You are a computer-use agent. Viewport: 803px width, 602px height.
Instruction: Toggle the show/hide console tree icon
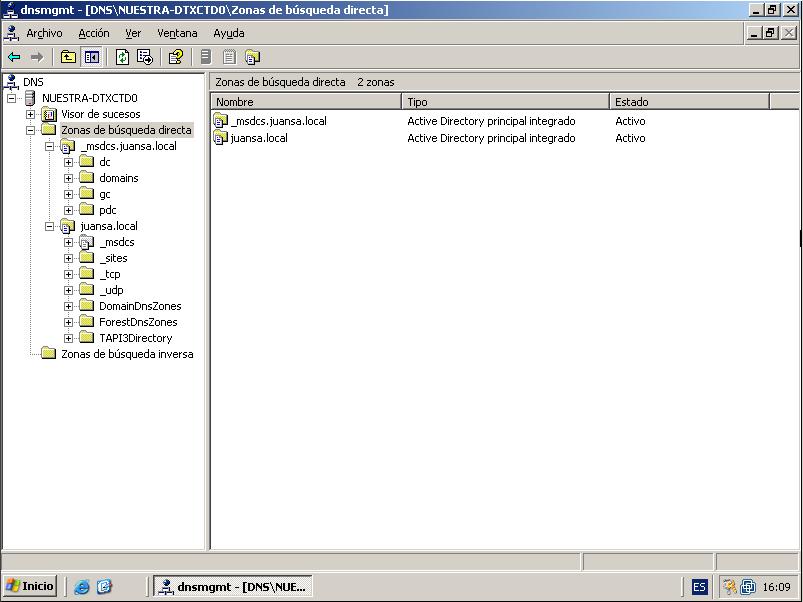coord(92,57)
